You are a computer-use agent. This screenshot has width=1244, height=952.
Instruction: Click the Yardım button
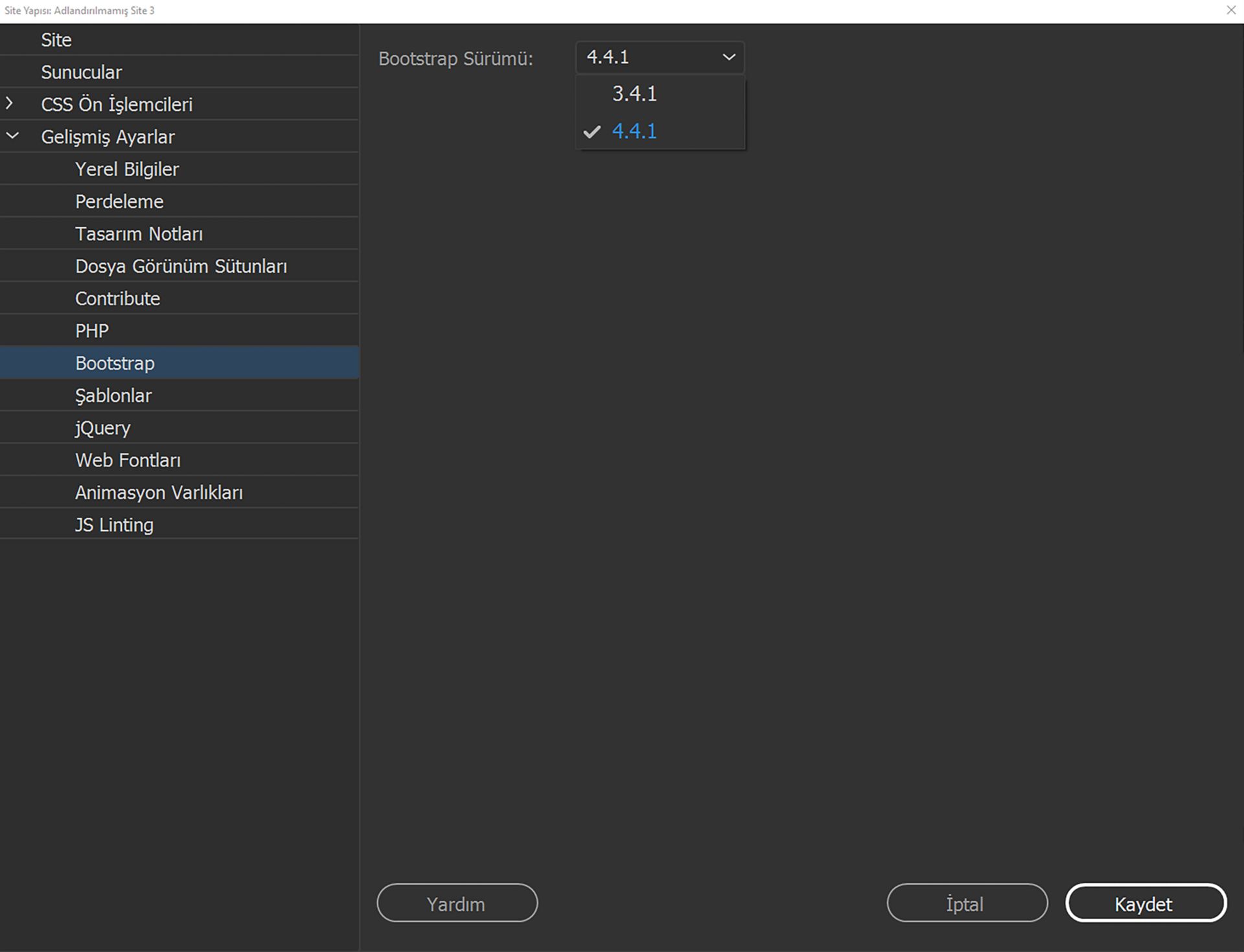pos(457,903)
